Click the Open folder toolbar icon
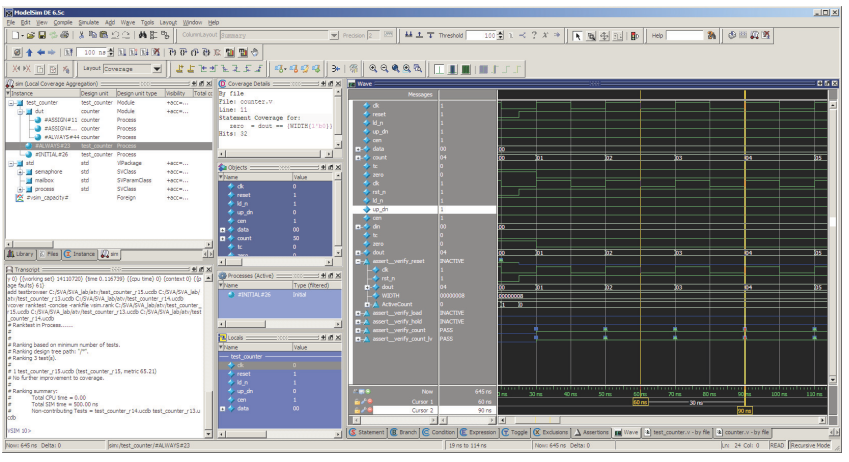 point(30,35)
